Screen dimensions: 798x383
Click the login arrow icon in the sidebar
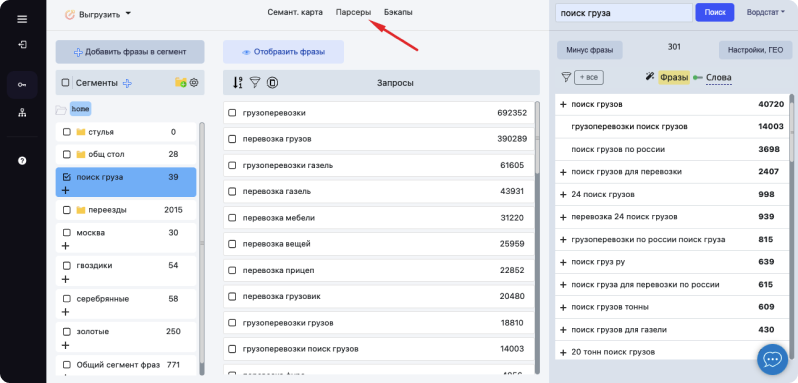pyautogui.click(x=22, y=45)
